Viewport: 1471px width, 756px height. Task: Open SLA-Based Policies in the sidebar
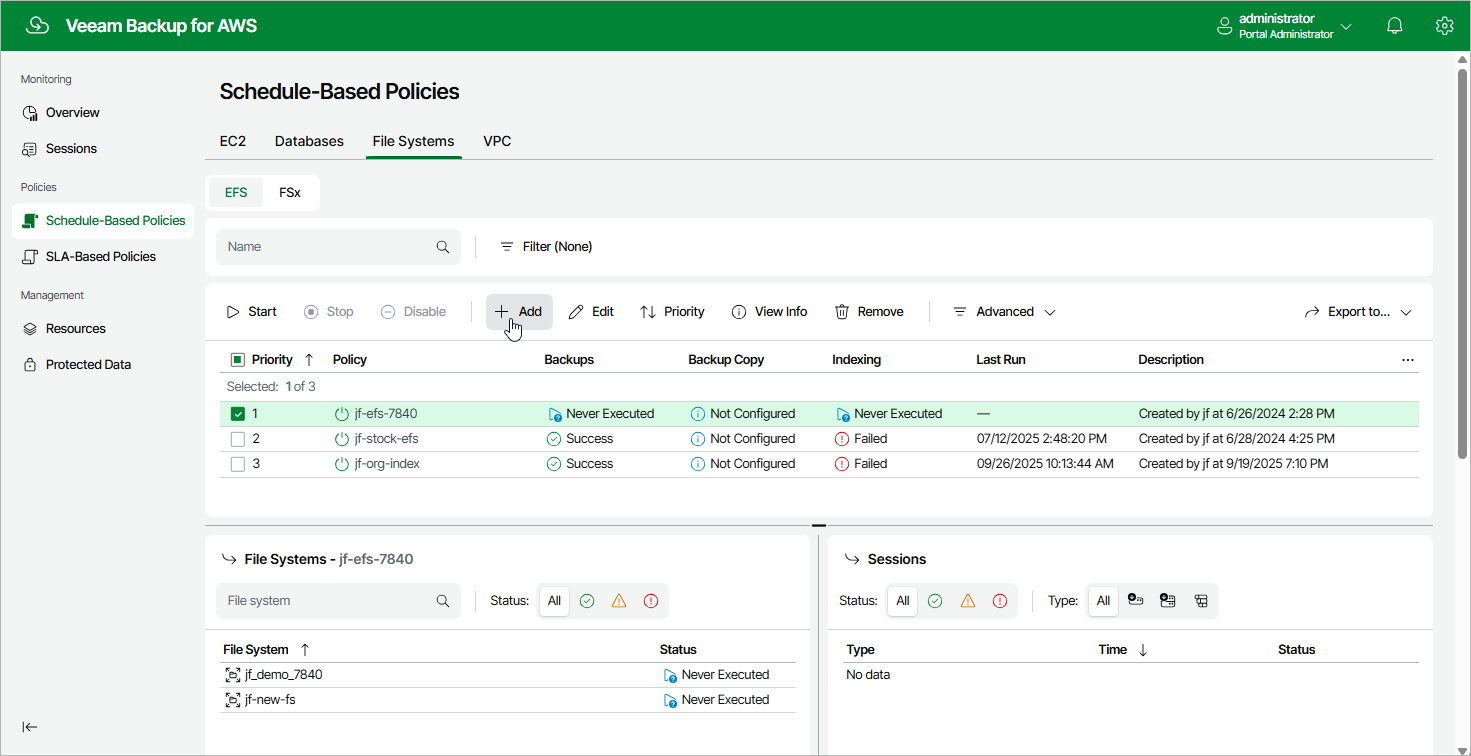tap(103, 257)
